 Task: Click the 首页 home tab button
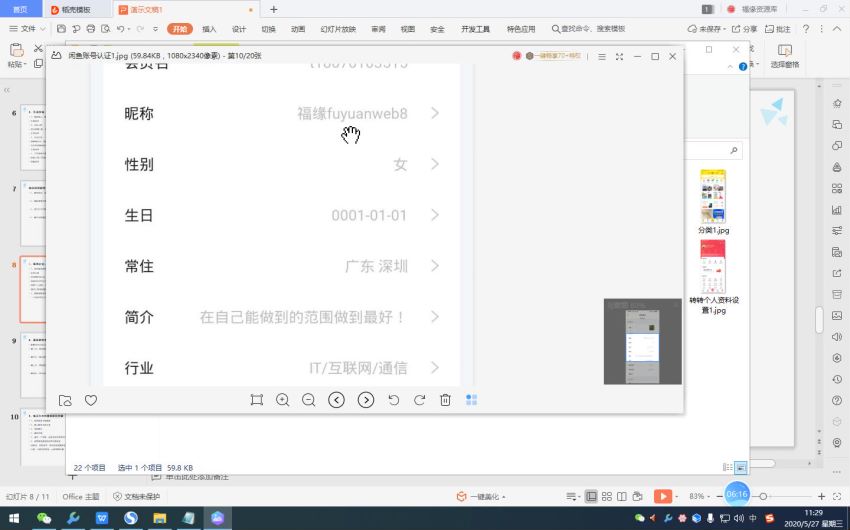tap(20, 10)
